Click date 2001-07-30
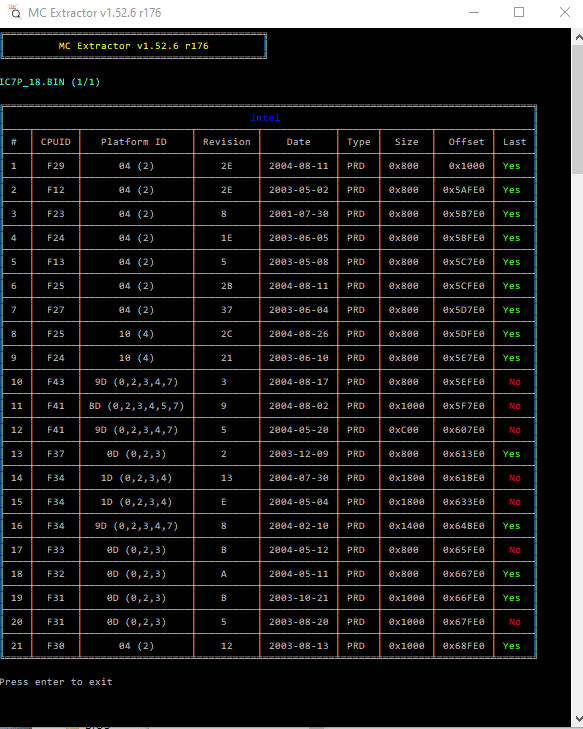The height and width of the screenshot is (729, 583). coord(298,214)
